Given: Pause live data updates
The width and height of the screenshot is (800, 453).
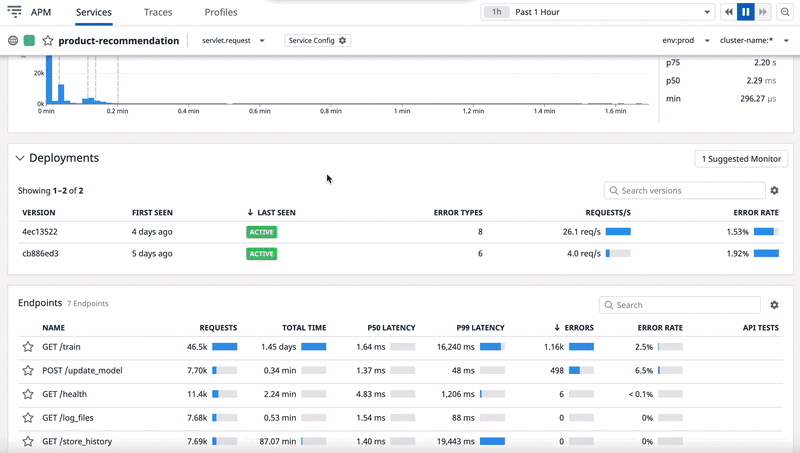Looking at the screenshot, I should click(x=746, y=12).
